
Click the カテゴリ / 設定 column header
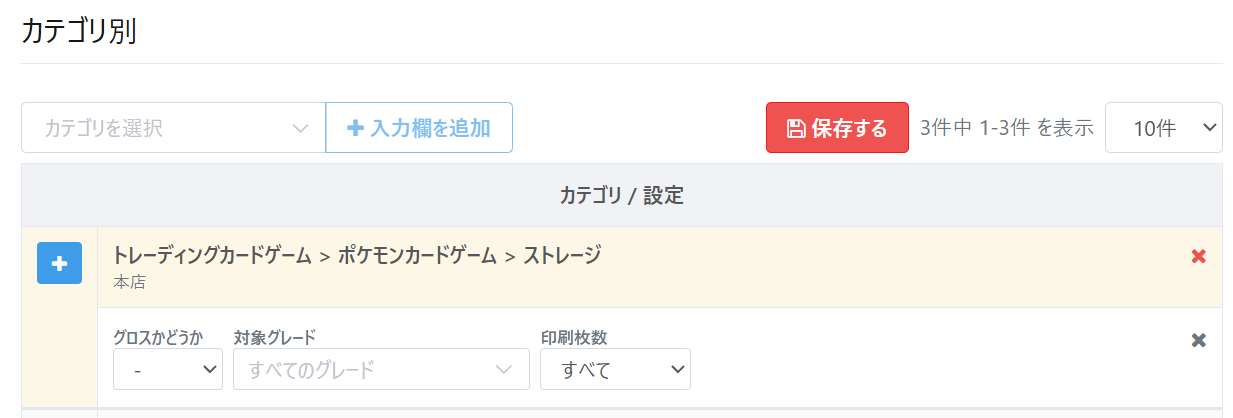click(x=621, y=196)
